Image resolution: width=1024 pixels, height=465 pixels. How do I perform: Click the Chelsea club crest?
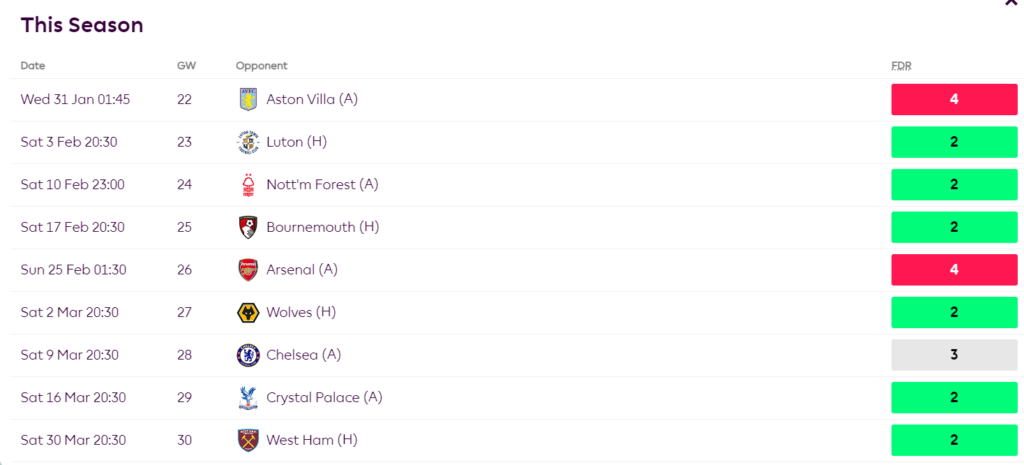(x=248, y=355)
